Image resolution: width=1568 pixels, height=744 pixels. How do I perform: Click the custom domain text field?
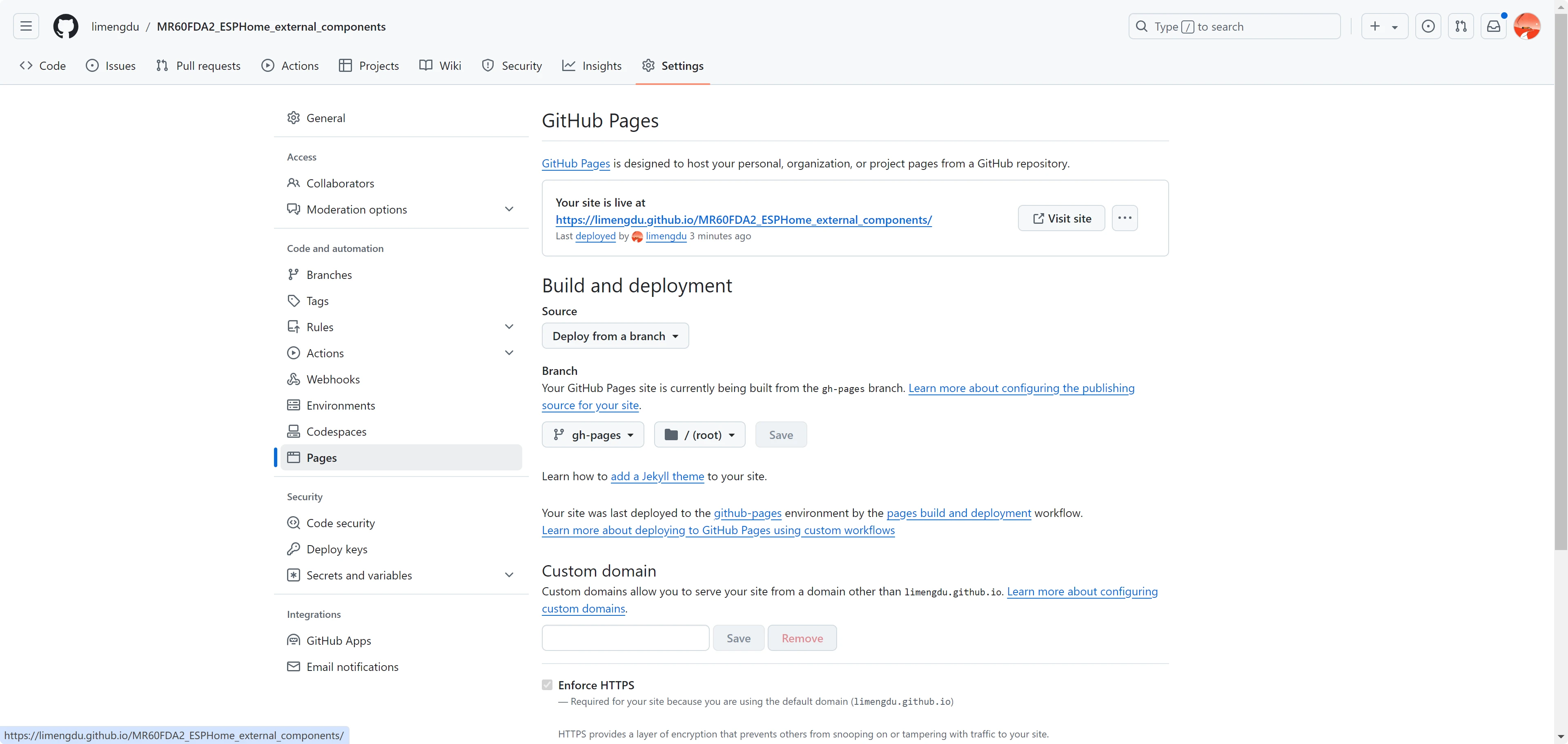coord(625,638)
